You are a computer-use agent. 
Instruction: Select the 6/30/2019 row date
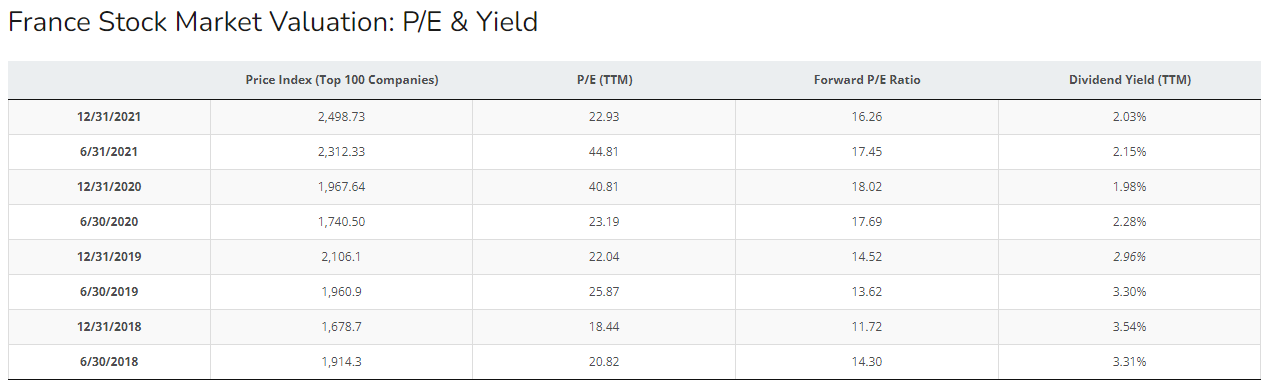(x=109, y=292)
